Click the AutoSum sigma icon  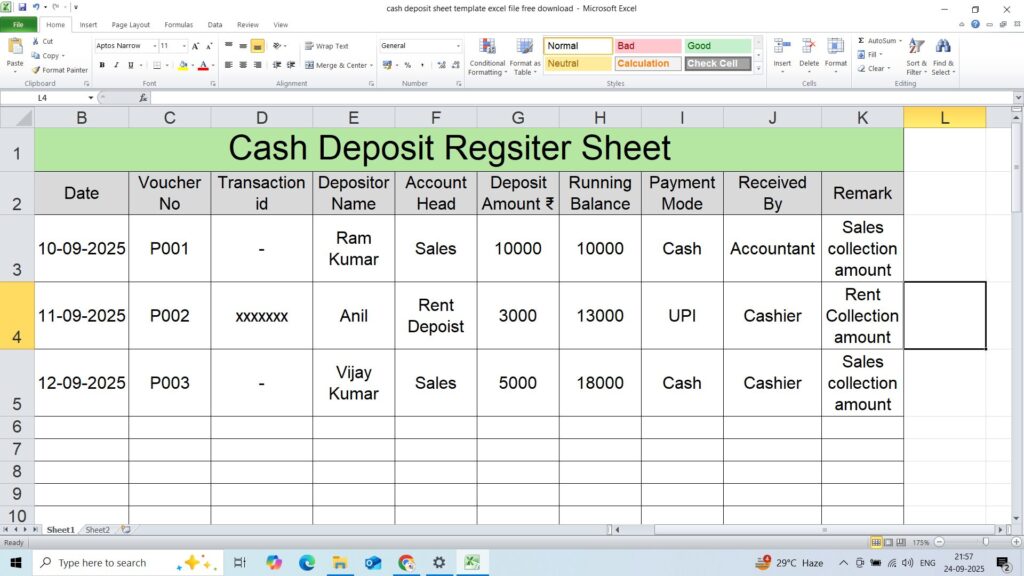coord(861,41)
